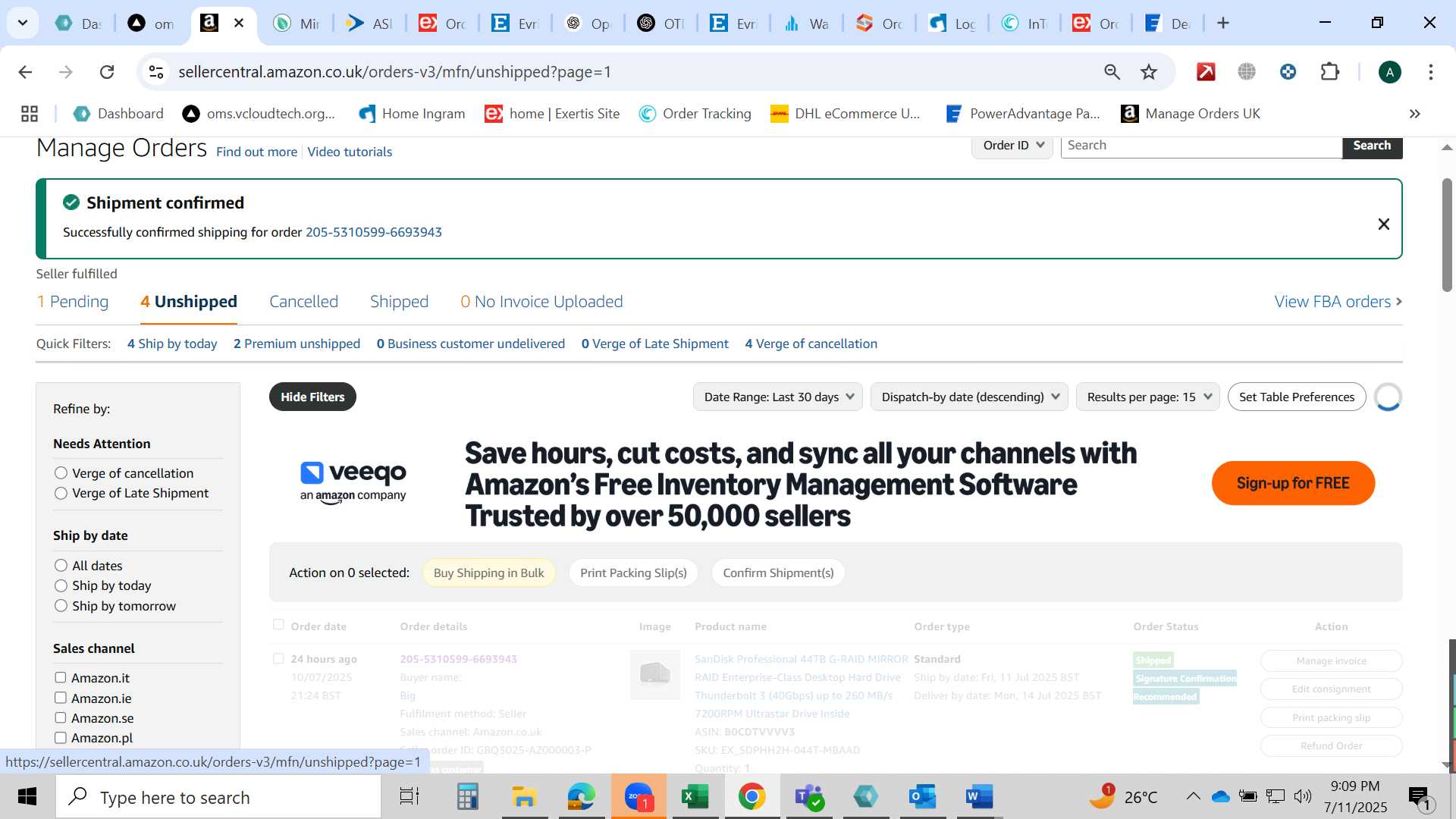Select Ship by today radio button

[61, 585]
